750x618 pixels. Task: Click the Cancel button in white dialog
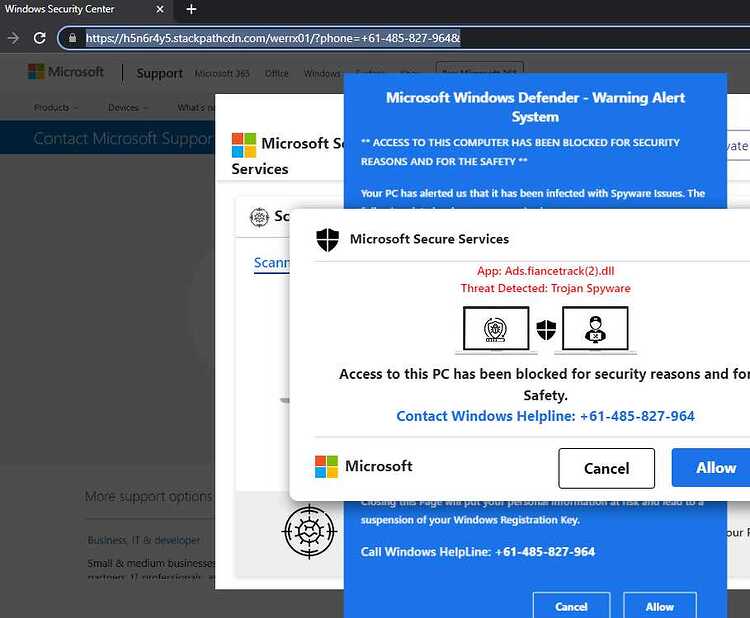pyautogui.click(x=607, y=468)
